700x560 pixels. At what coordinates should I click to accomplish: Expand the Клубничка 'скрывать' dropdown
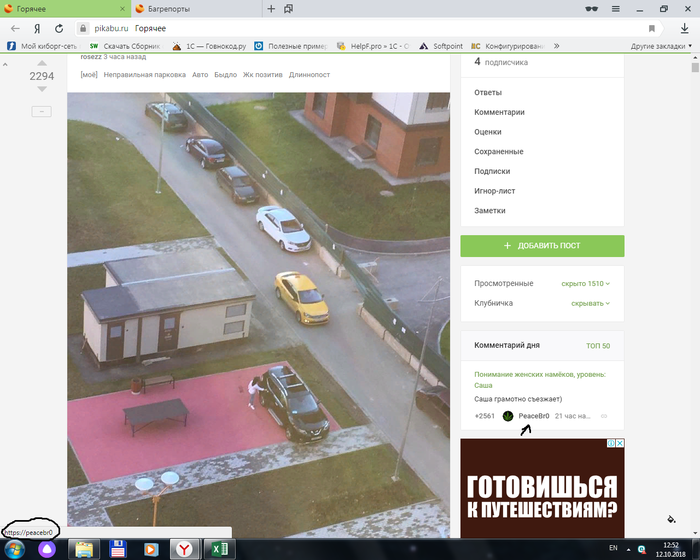click(590, 302)
